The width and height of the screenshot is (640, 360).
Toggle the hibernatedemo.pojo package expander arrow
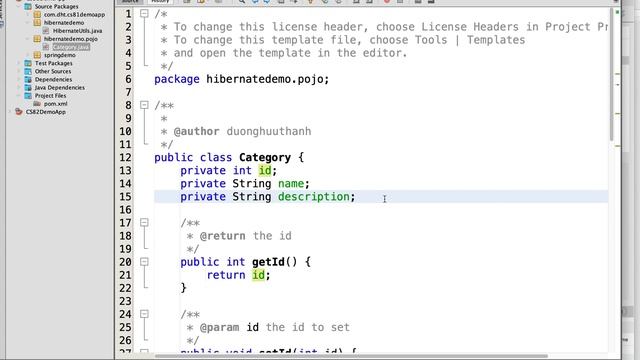tap(28, 39)
